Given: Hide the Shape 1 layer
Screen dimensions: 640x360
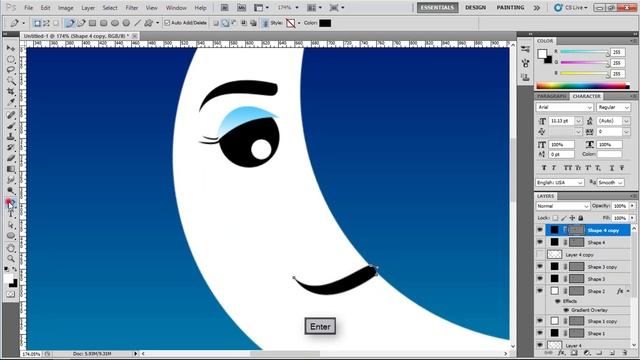Looking at the screenshot, I should 540,333.
